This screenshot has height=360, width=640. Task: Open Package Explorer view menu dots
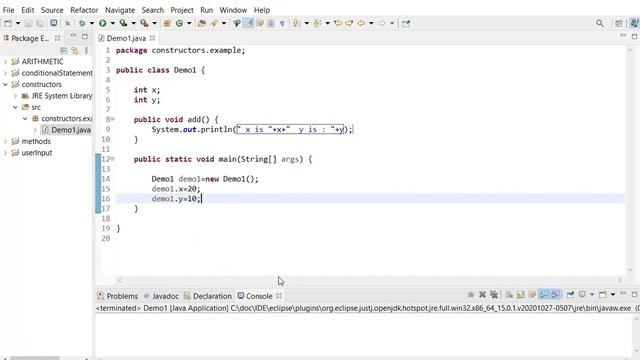pyautogui.click(x=86, y=50)
